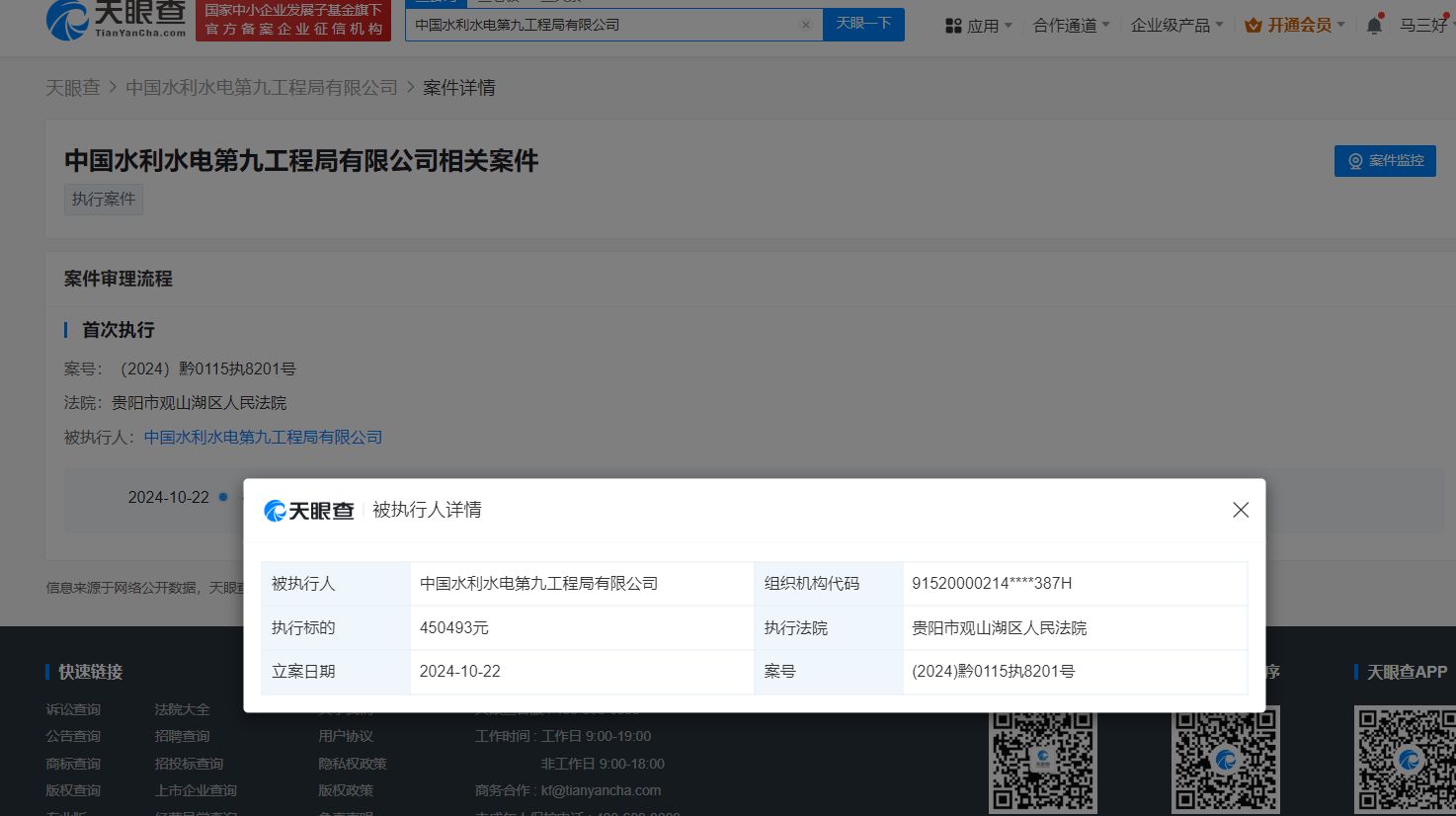
Task: Go to 天眼查 breadcrumb home
Action: click(x=73, y=88)
